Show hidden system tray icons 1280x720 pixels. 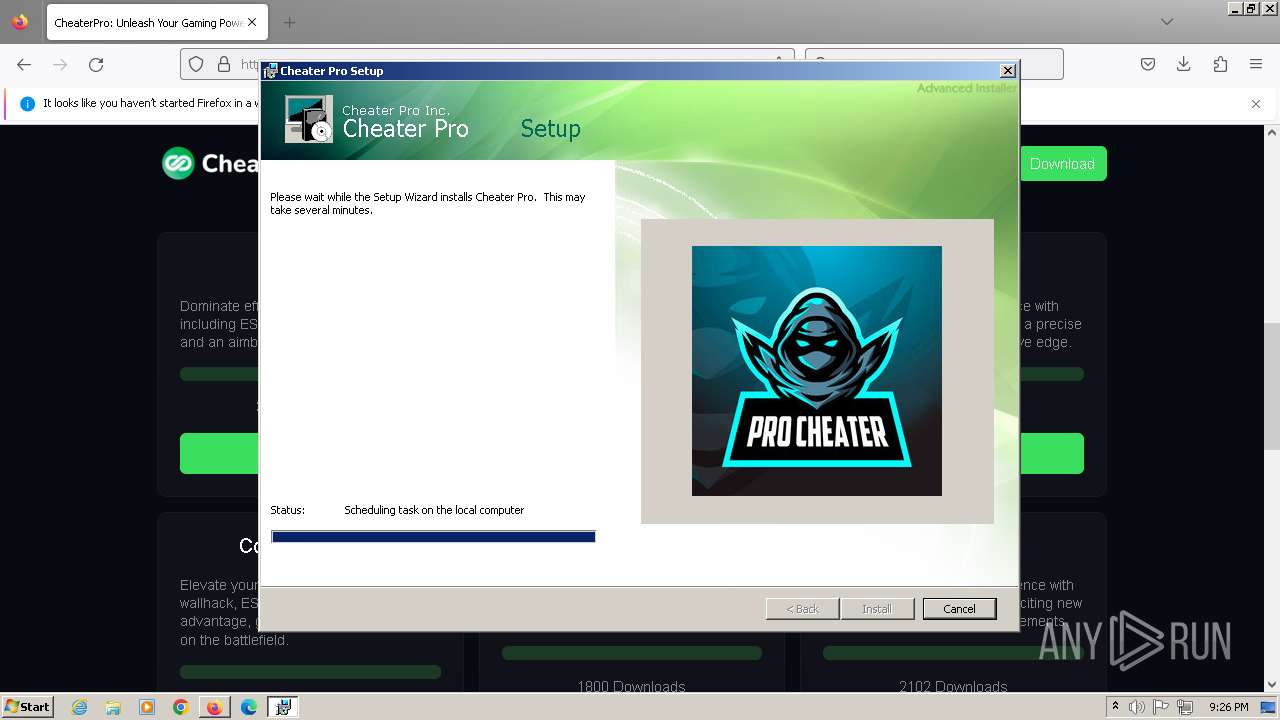pos(1116,707)
